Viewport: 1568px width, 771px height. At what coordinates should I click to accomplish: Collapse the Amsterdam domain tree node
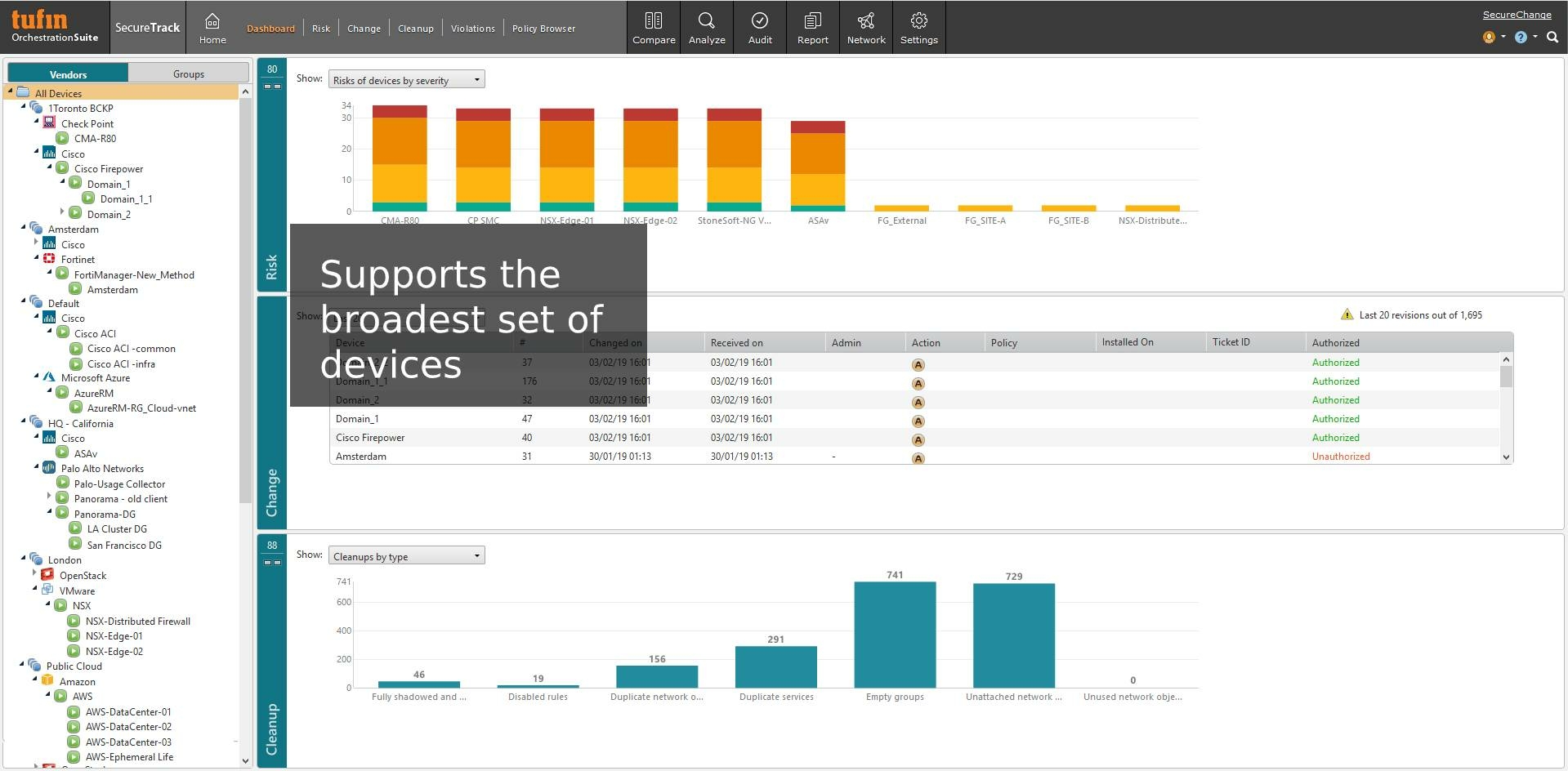[24, 228]
